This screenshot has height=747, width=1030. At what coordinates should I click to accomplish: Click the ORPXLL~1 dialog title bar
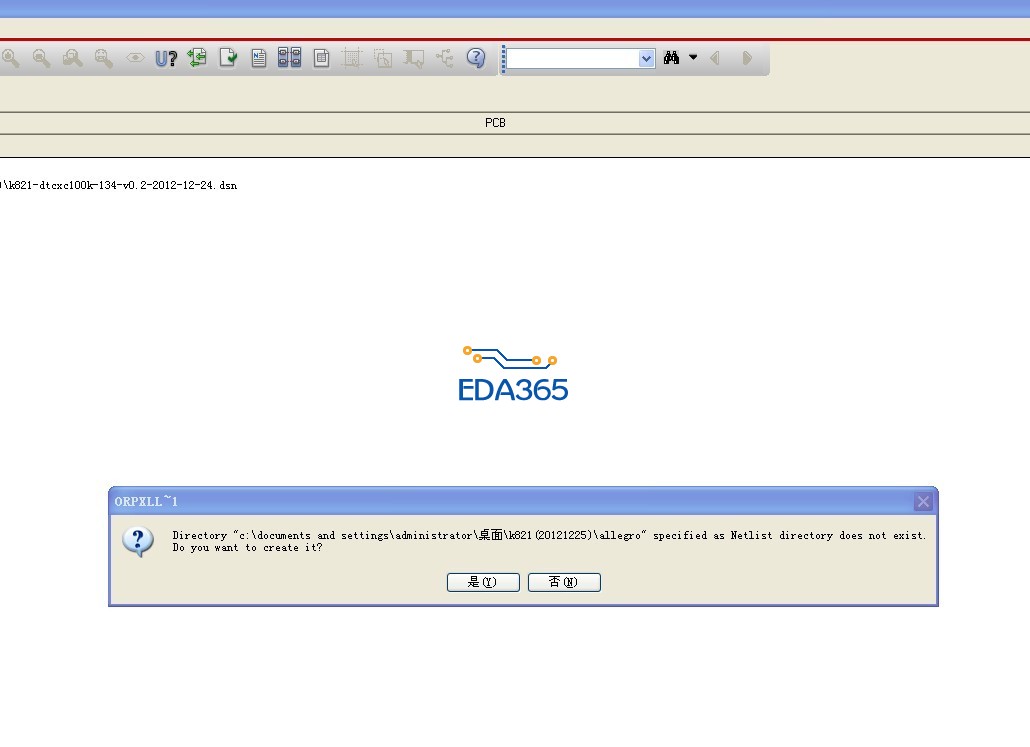tap(523, 501)
